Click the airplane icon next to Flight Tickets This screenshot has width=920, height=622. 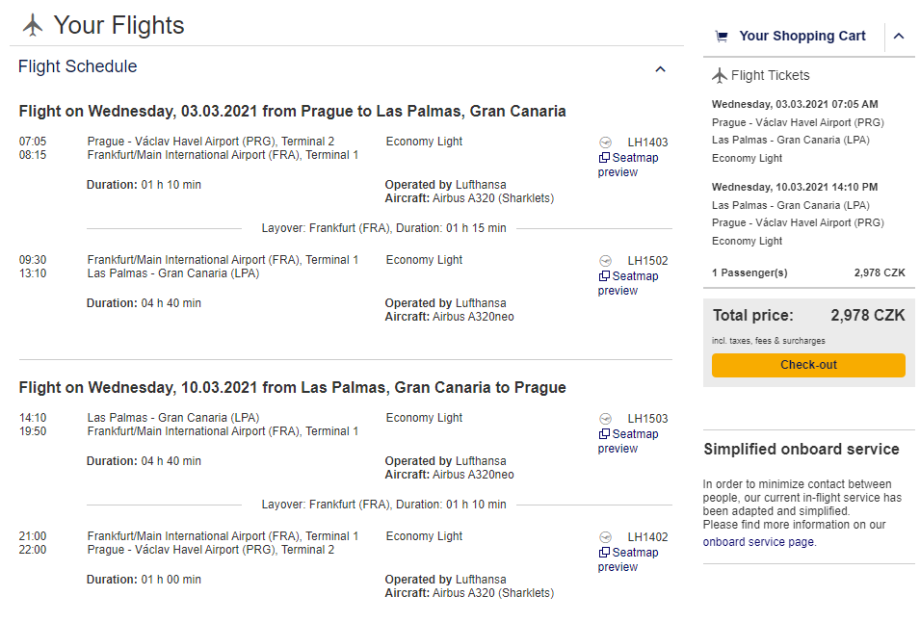719,76
